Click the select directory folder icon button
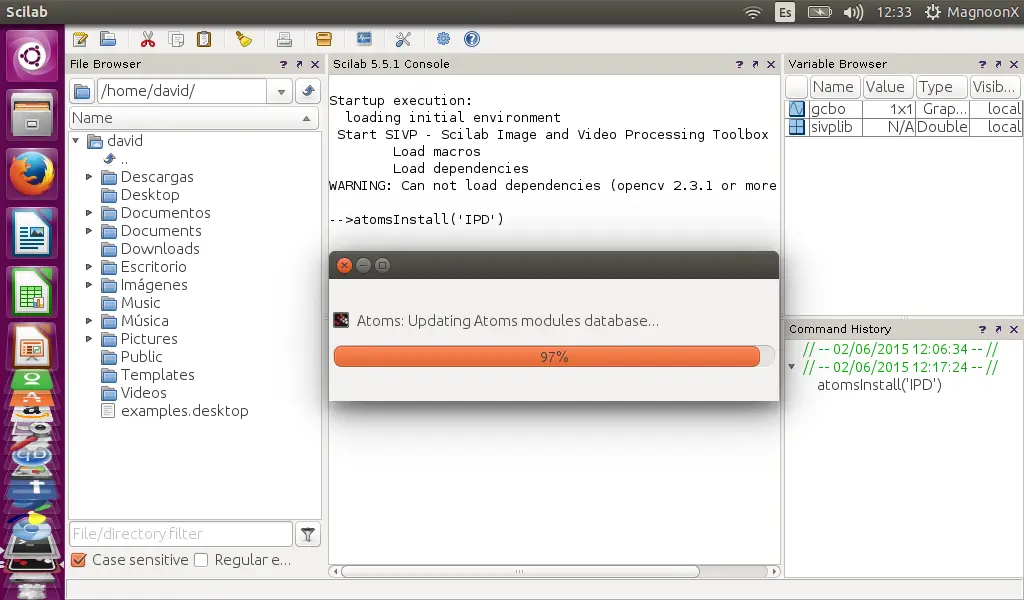 coord(82,91)
